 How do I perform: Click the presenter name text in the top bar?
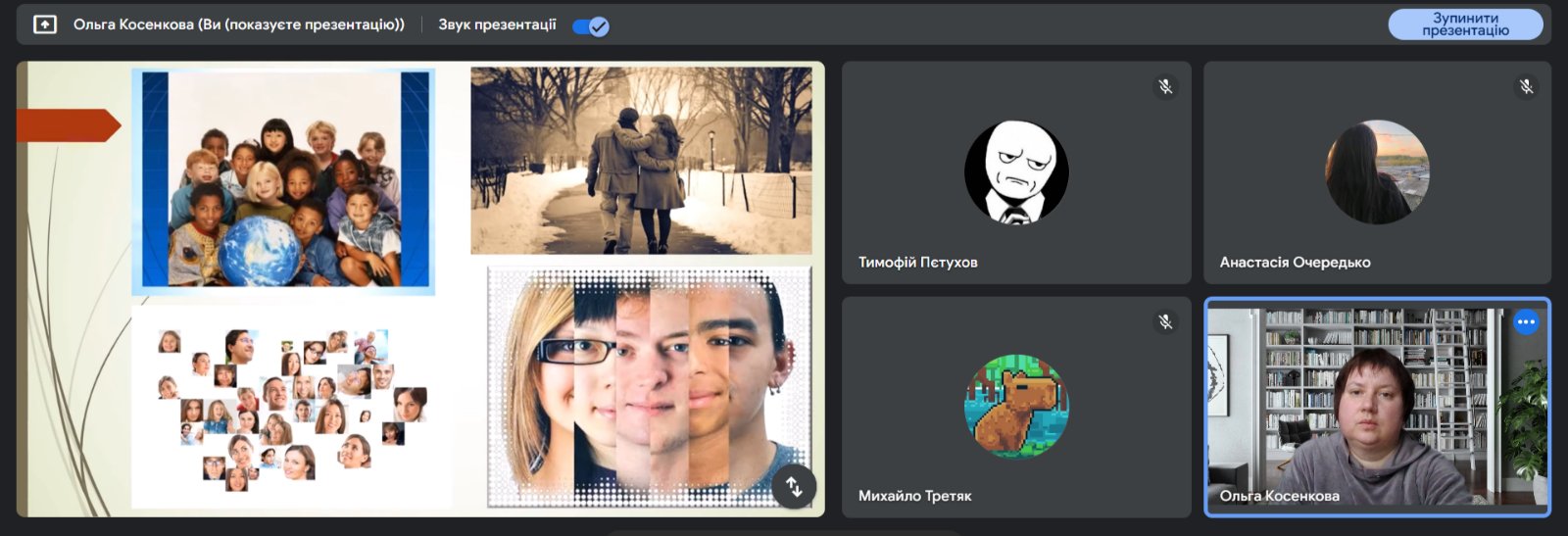[238, 24]
